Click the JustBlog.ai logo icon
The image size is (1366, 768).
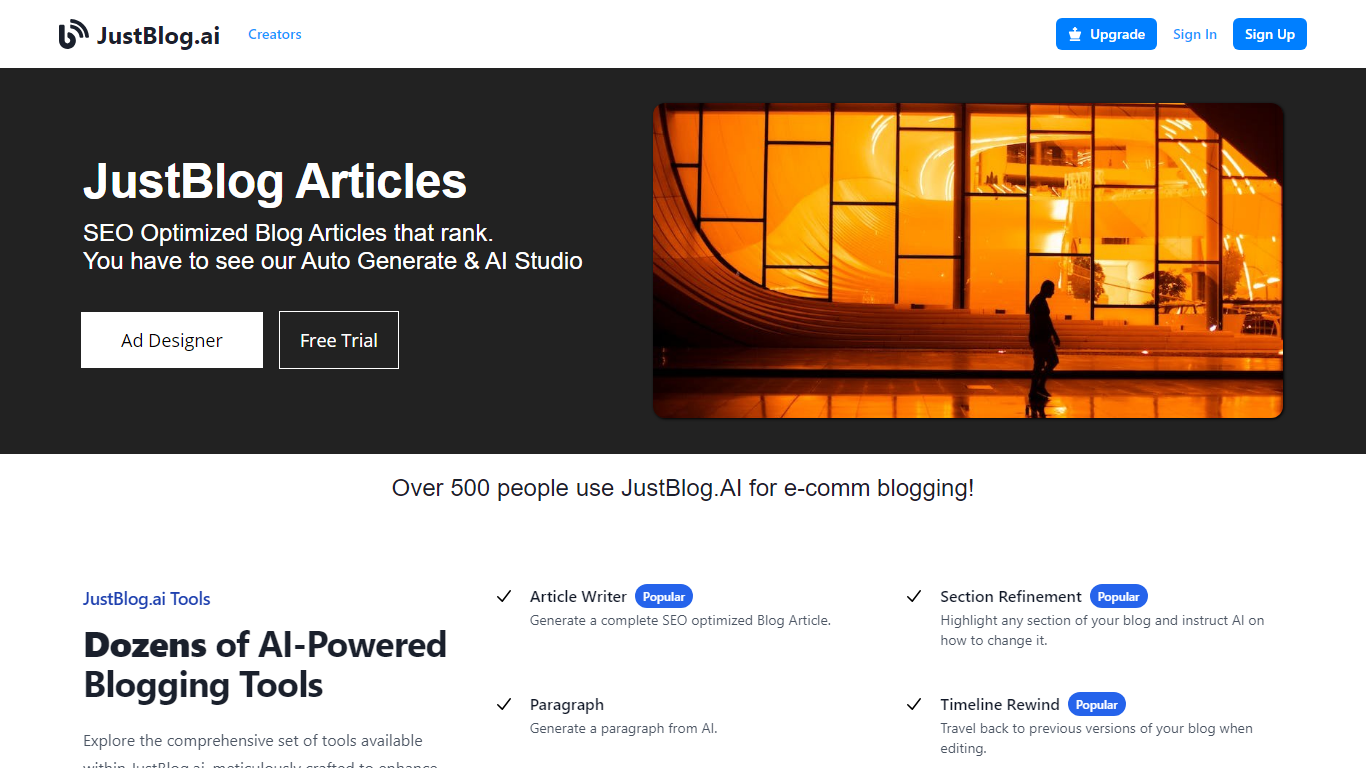[x=73, y=34]
